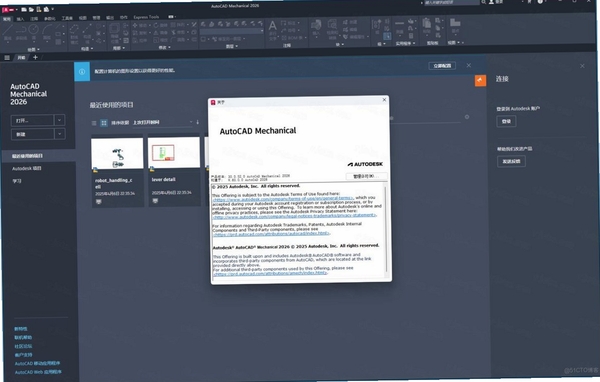600x382 pixels.
Task: Click the New file icon in quick access toolbar
Action: [x=24, y=9]
